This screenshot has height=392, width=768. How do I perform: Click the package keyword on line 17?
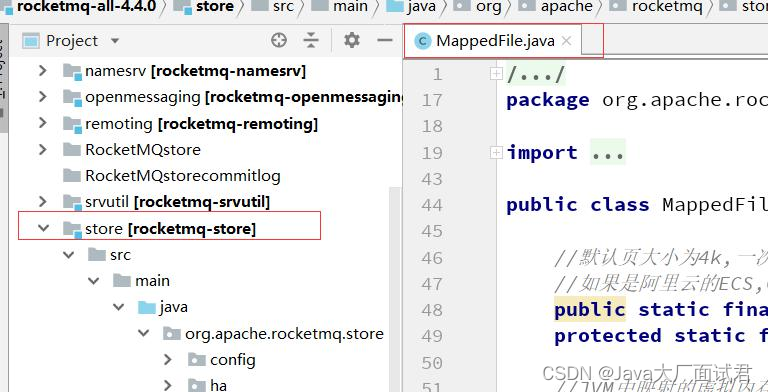click(548, 100)
